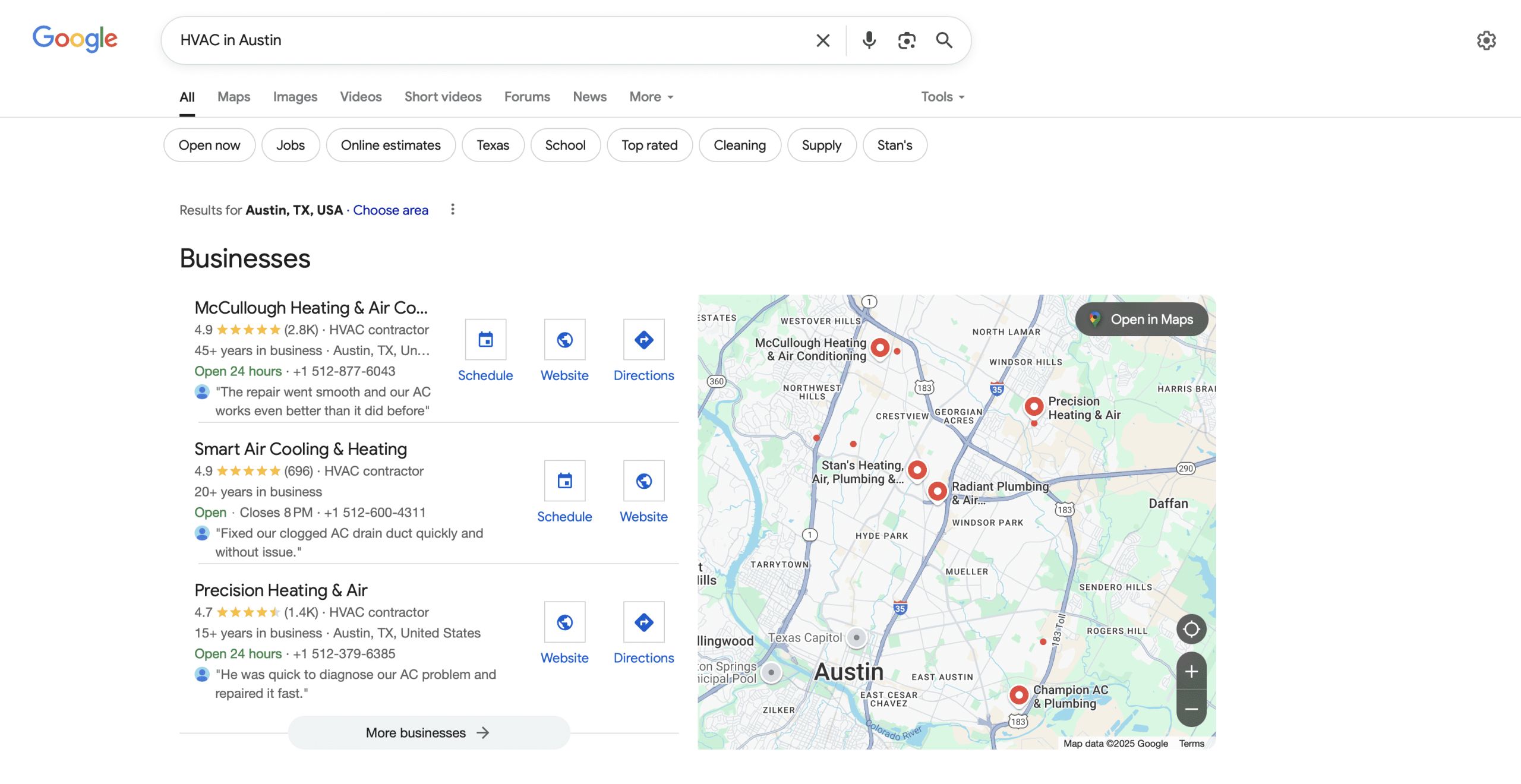Open Precision Heating & Air listing title
Screen dimensions: 1521x784
[281, 590]
